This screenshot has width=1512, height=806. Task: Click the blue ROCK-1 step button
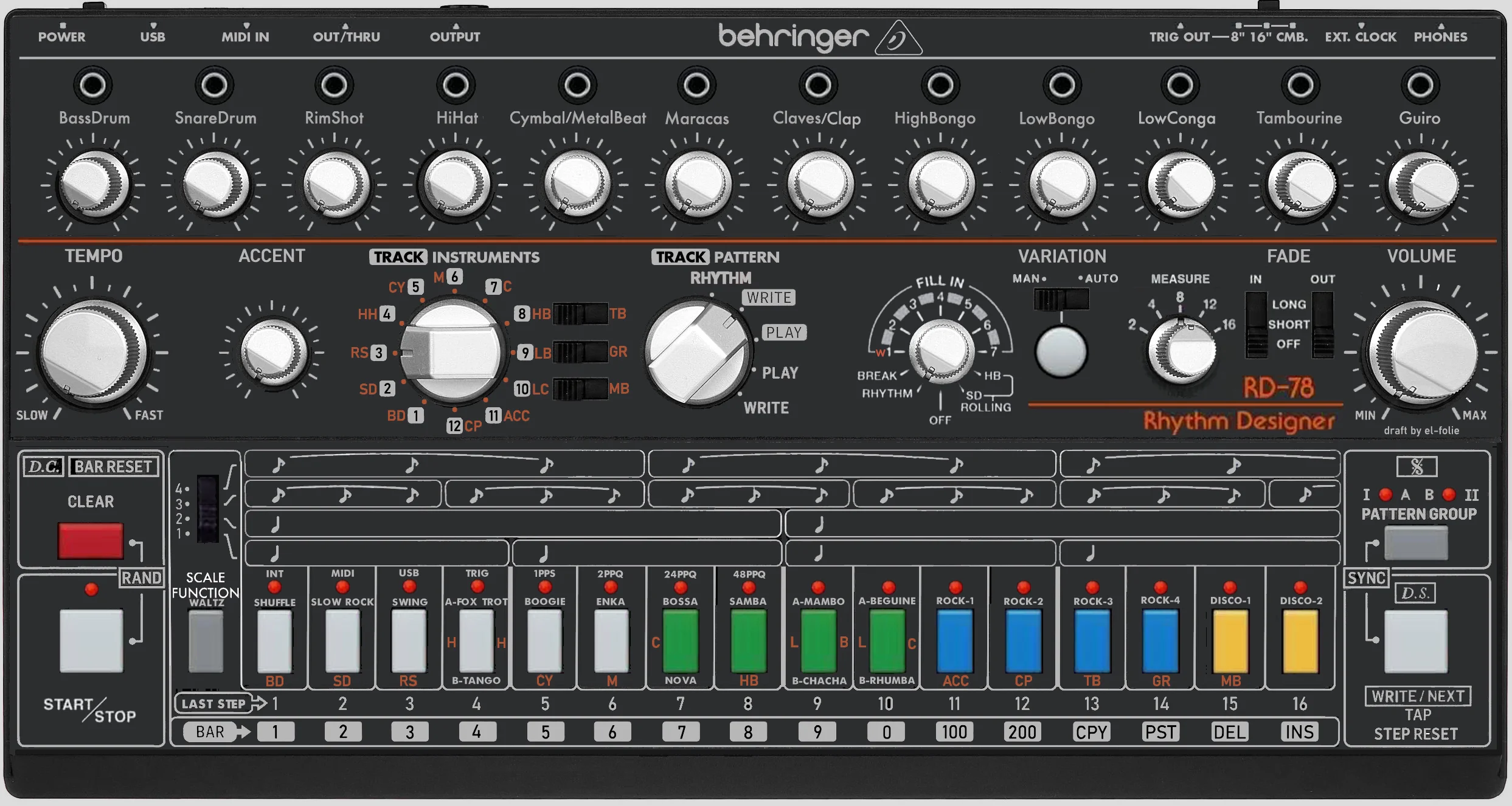pyautogui.click(x=955, y=641)
